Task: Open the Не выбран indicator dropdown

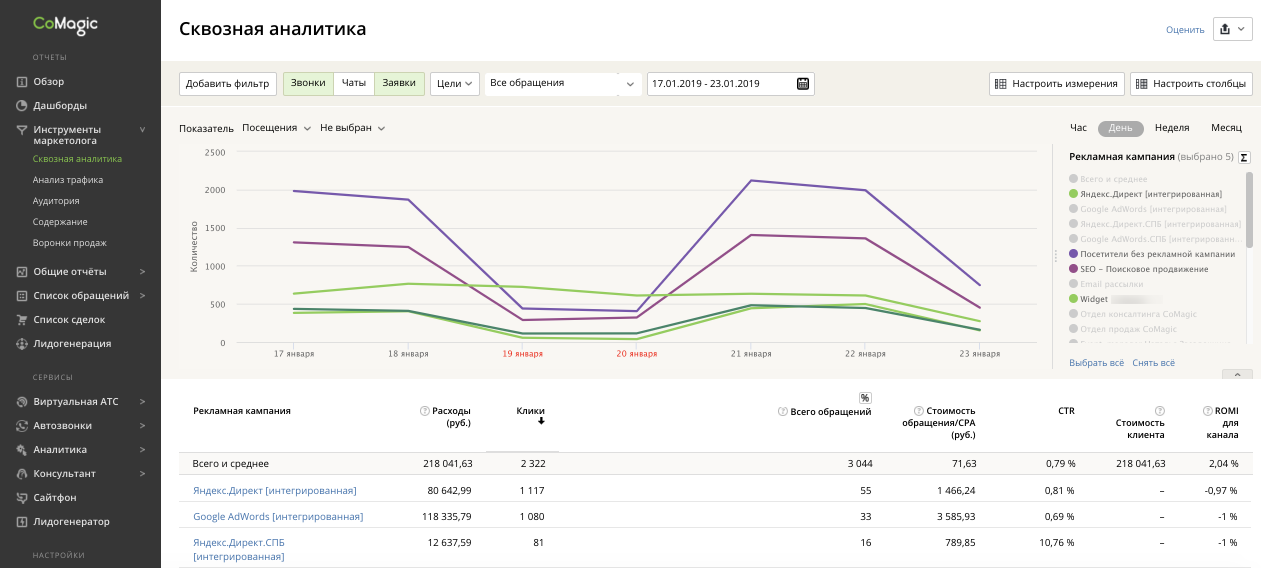Action: coord(352,128)
